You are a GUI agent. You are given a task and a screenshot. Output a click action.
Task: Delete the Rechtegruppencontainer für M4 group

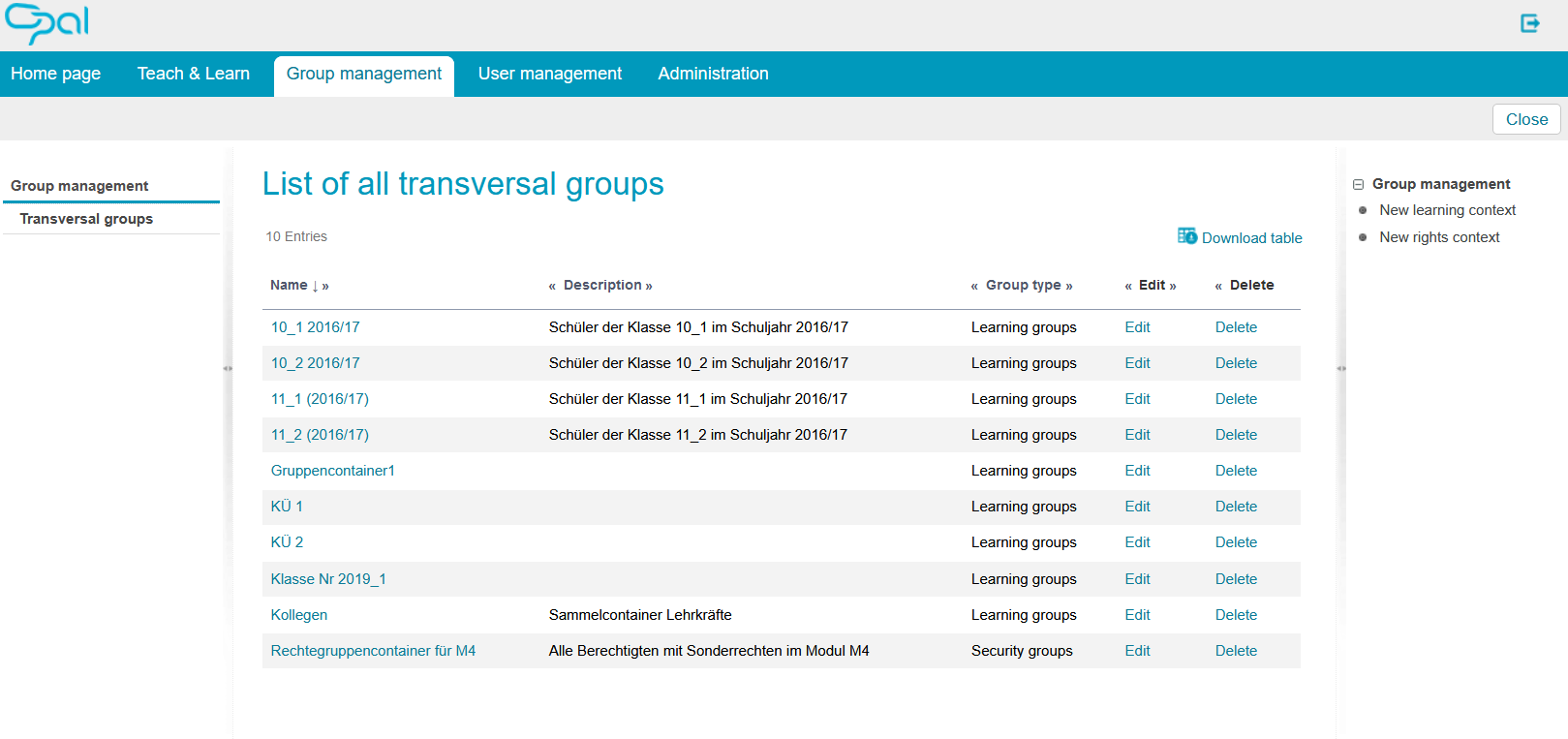point(1236,651)
